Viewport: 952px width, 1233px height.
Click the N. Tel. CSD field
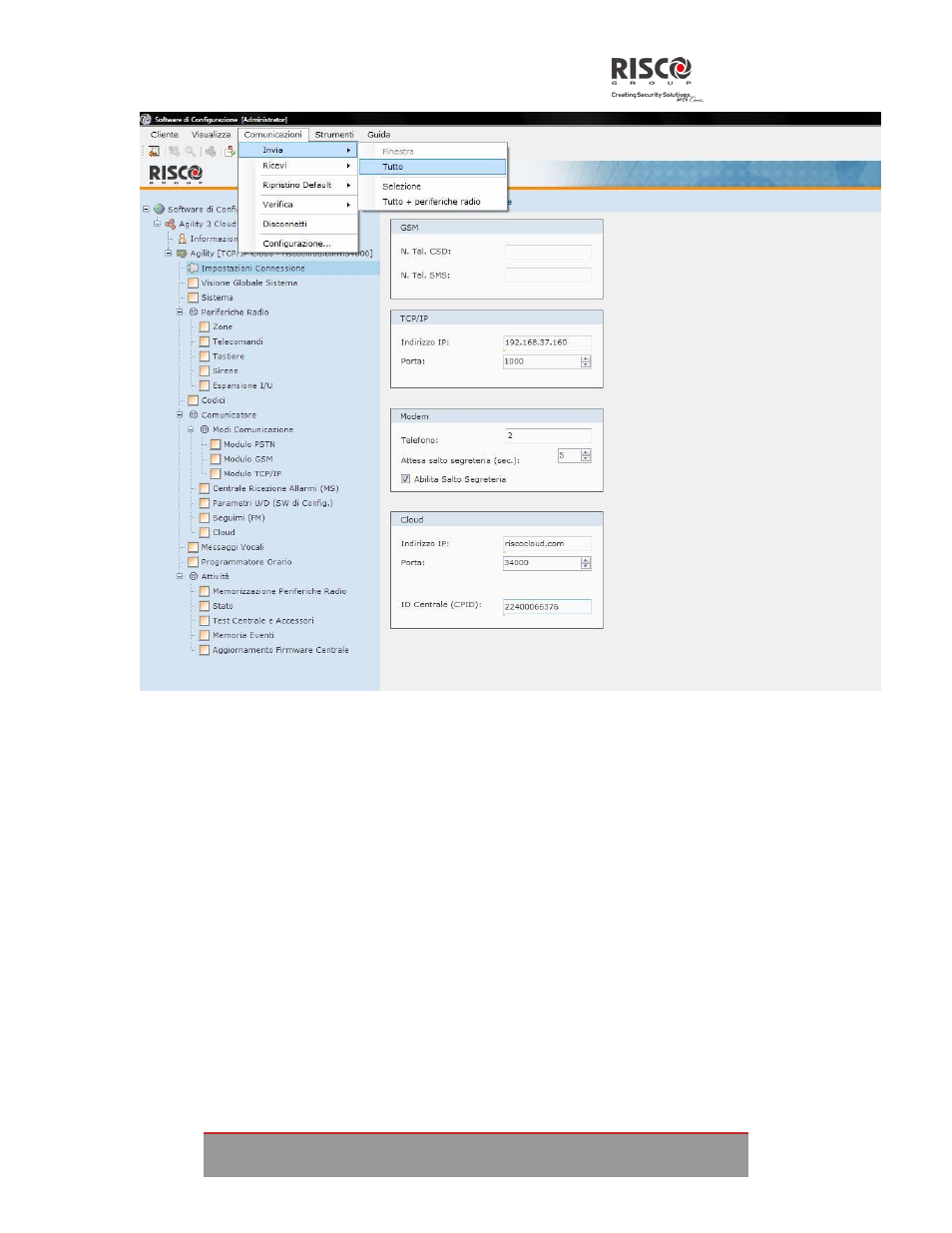click(x=548, y=252)
